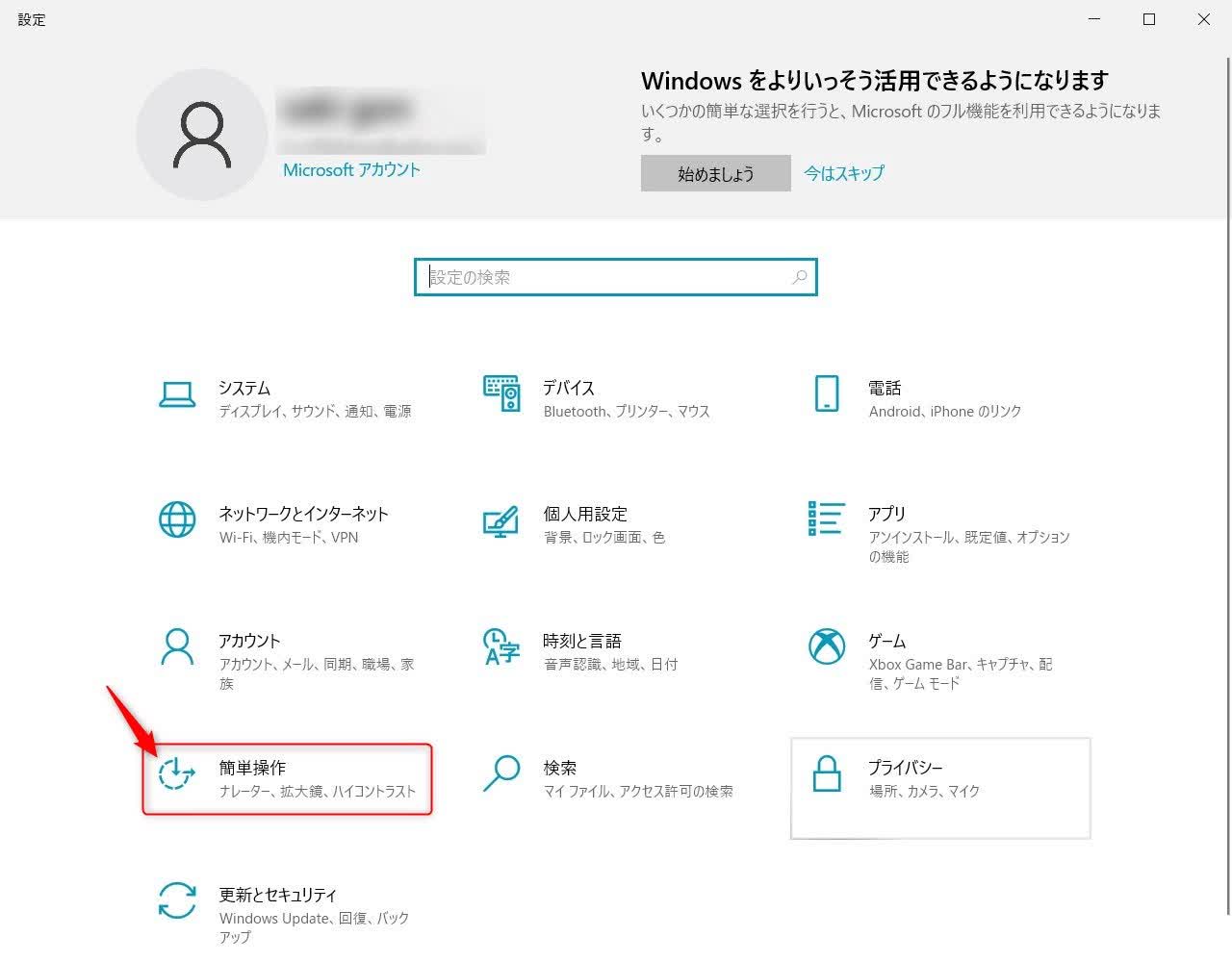Open the プライバシー padlock icon
This screenshot has width=1232, height=962.
point(827,773)
